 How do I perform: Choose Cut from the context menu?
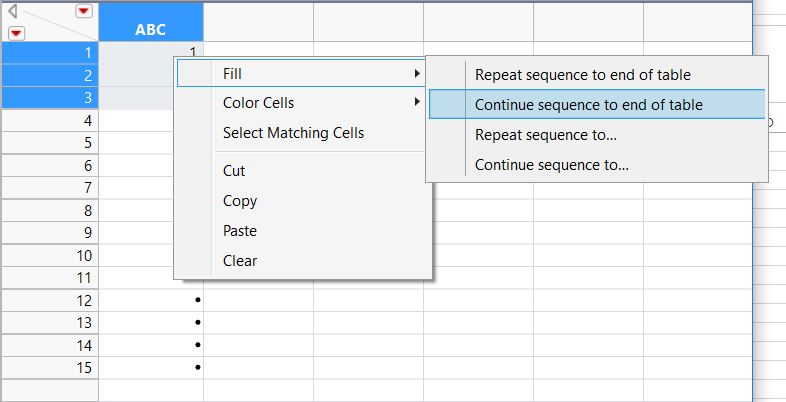pos(234,171)
